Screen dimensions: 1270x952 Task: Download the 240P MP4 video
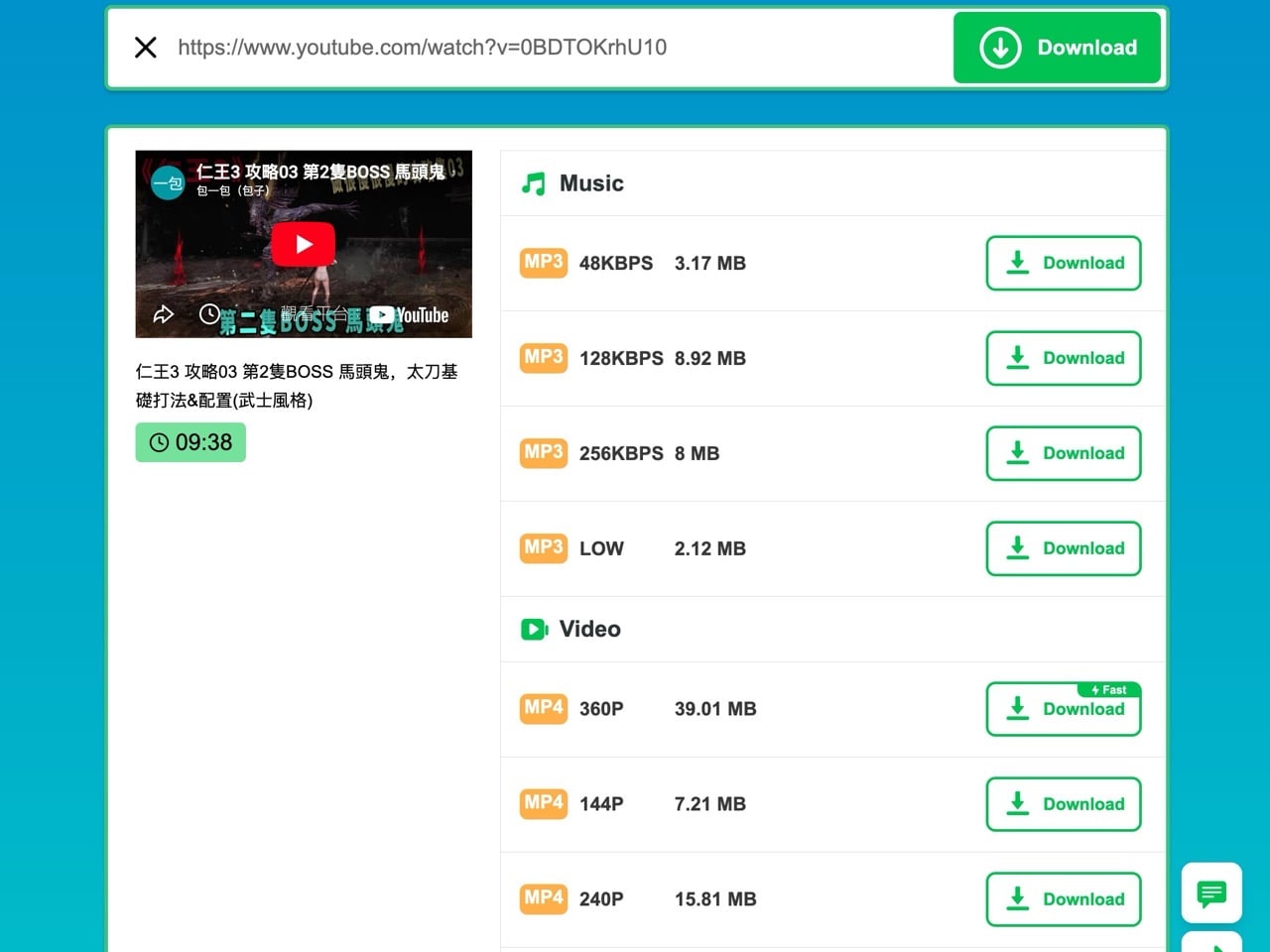(1063, 900)
